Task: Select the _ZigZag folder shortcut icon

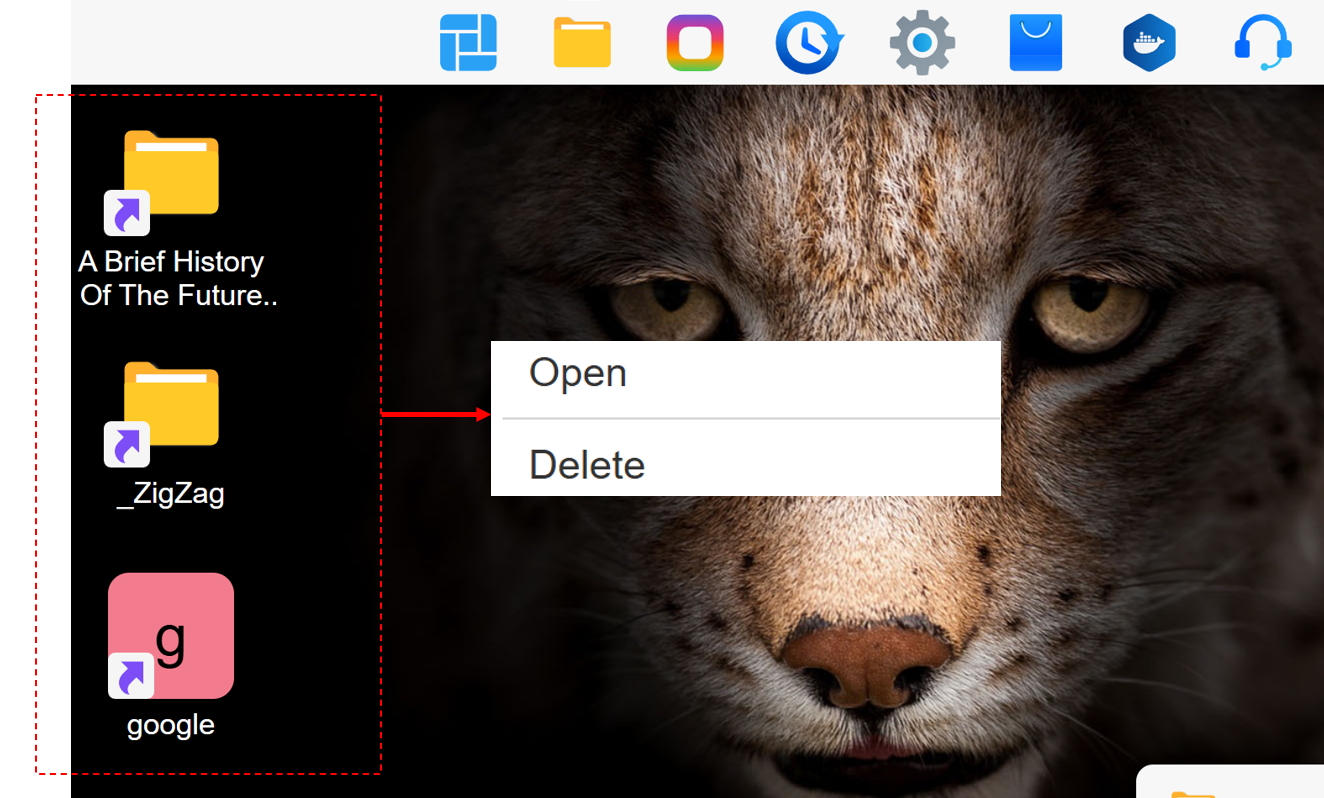Action: [162, 413]
